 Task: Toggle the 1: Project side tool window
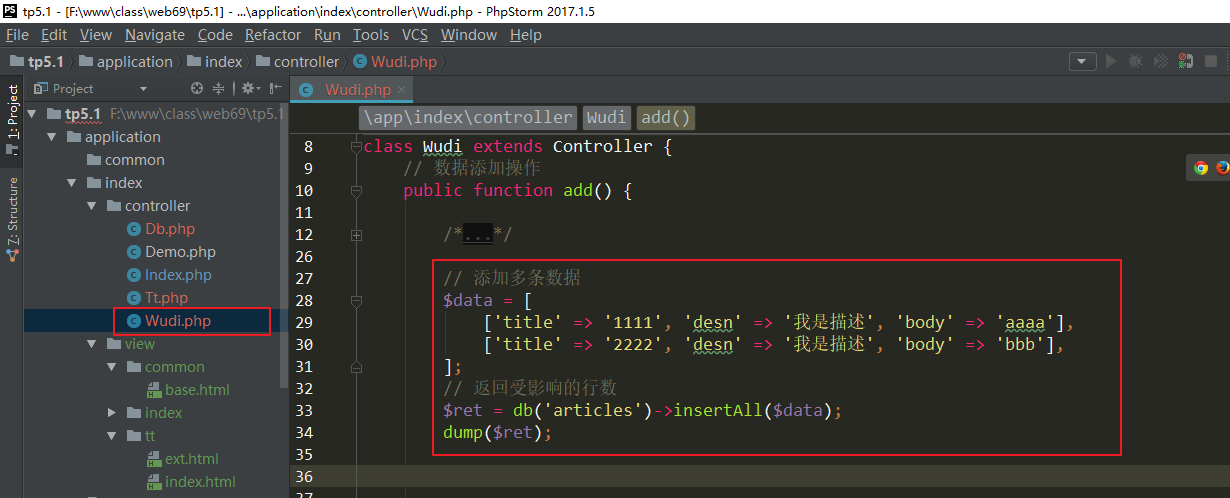coord(12,120)
